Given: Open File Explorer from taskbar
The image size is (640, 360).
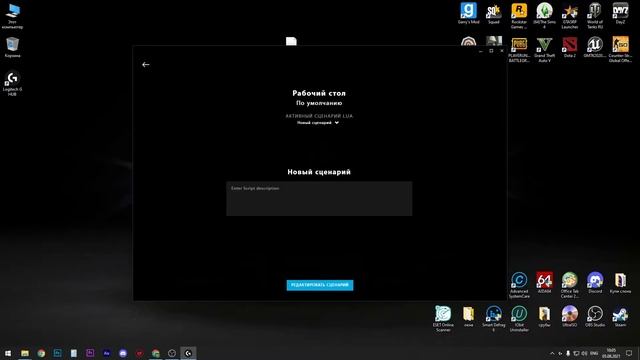Looking at the screenshot, I should tap(25, 353).
